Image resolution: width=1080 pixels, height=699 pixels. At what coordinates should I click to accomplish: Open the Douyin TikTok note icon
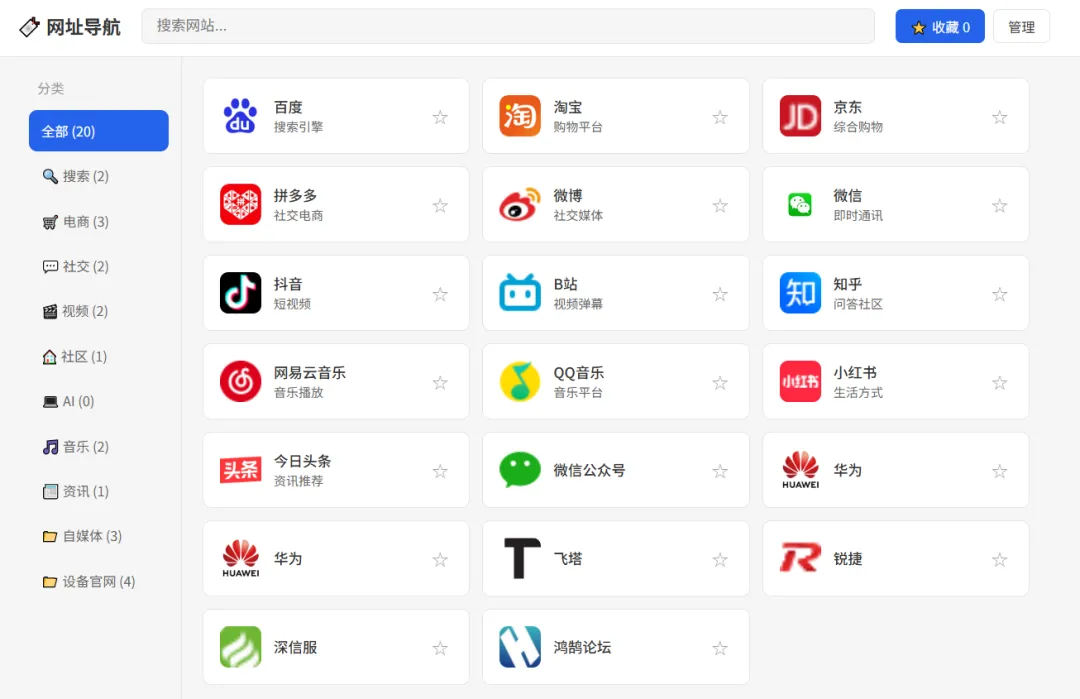[x=240, y=293]
